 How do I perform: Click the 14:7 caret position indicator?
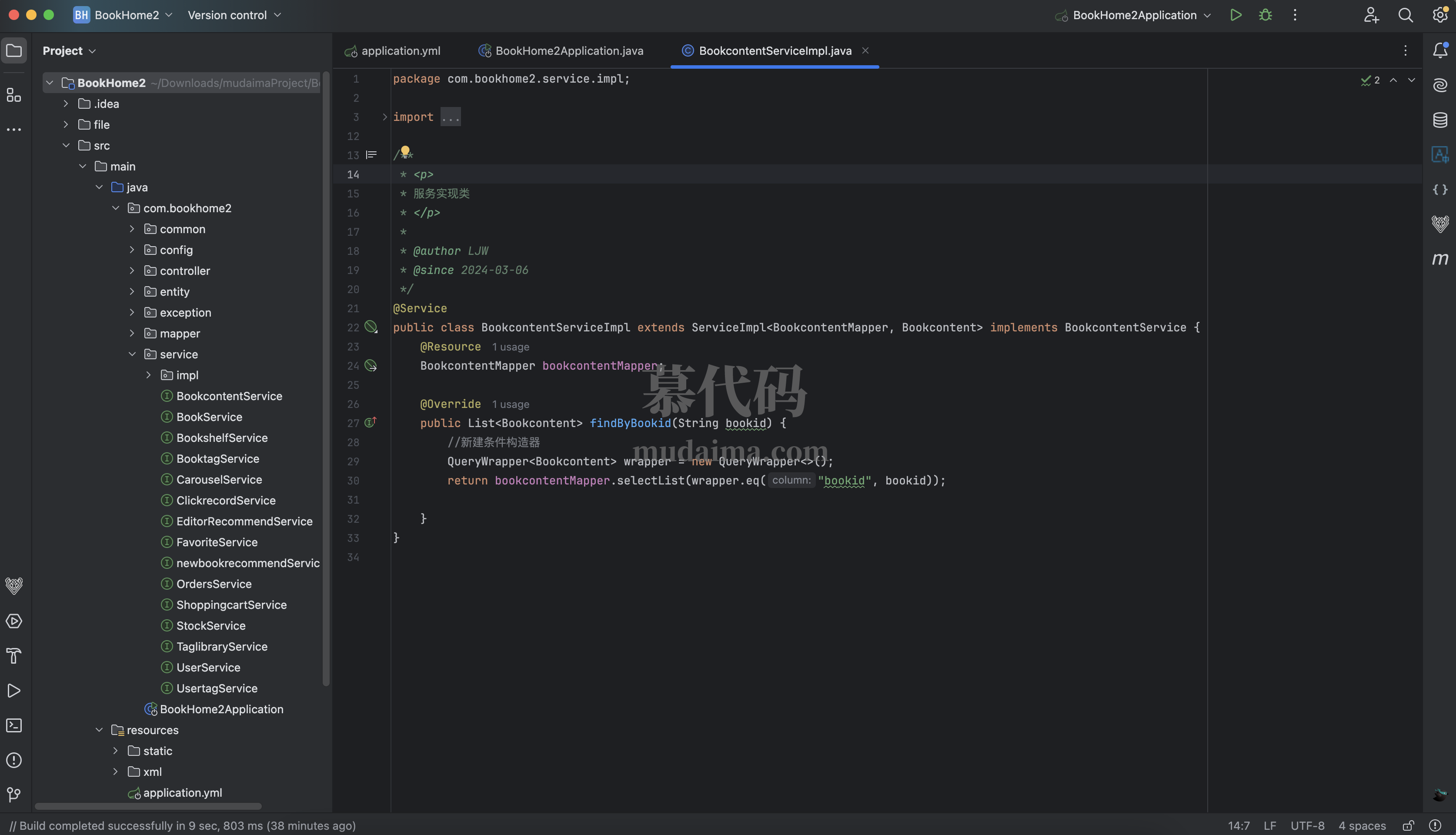pos(1239,825)
